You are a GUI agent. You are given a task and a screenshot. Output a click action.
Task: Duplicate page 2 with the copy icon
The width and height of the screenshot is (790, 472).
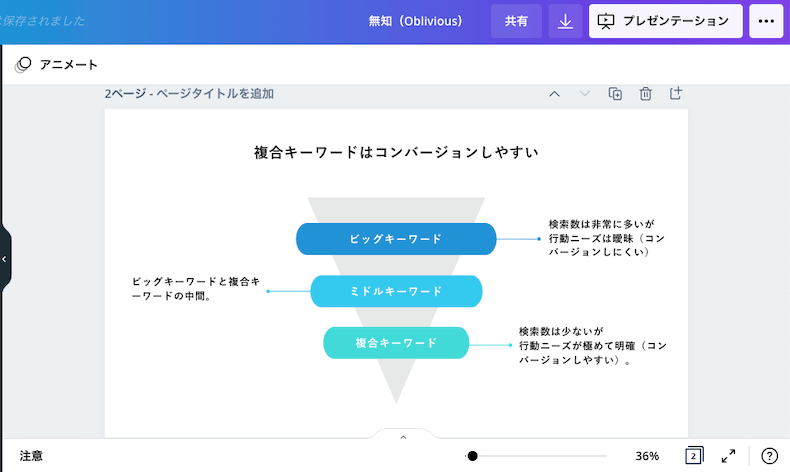(x=615, y=94)
